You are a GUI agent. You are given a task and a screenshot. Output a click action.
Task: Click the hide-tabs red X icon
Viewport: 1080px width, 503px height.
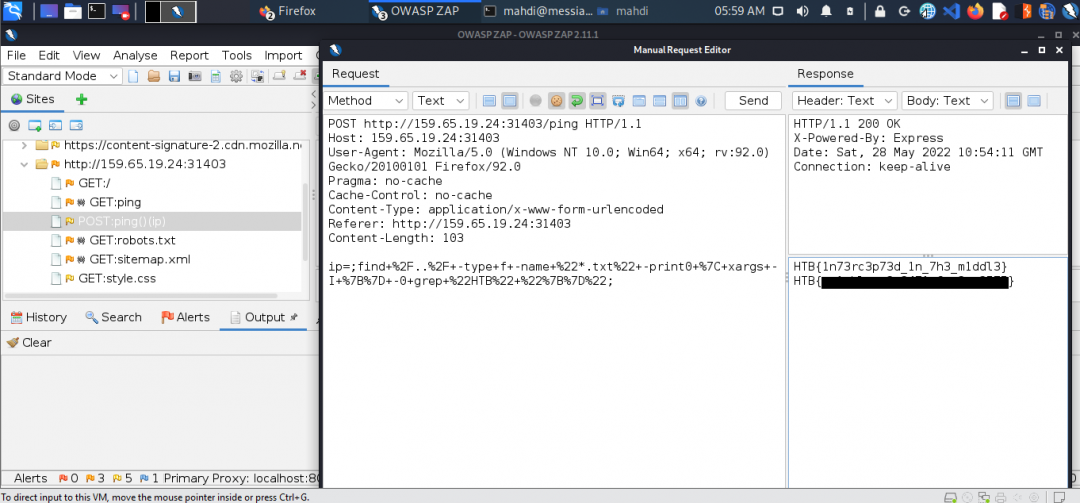pyautogui.click(x=300, y=76)
